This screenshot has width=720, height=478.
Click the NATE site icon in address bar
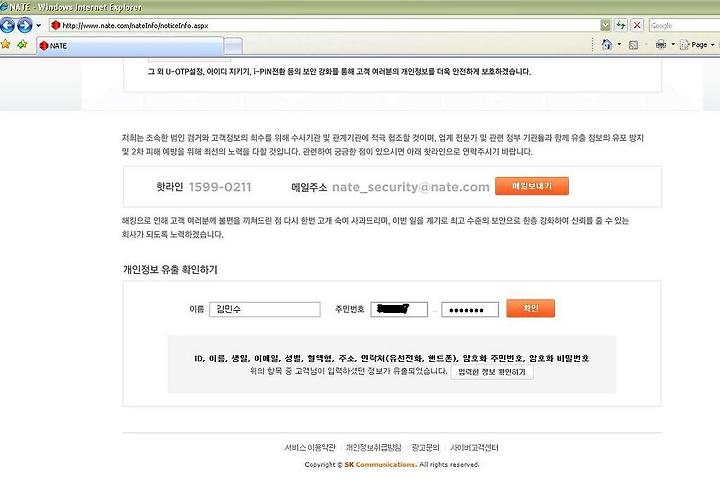pyautogui.click(x=56, y=25)
